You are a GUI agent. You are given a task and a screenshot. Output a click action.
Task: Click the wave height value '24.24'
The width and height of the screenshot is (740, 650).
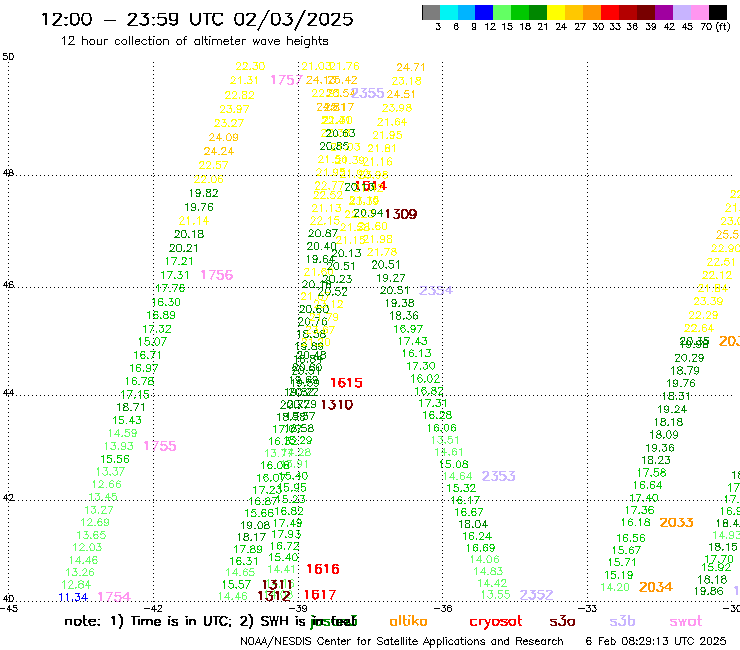pos(219,152)
